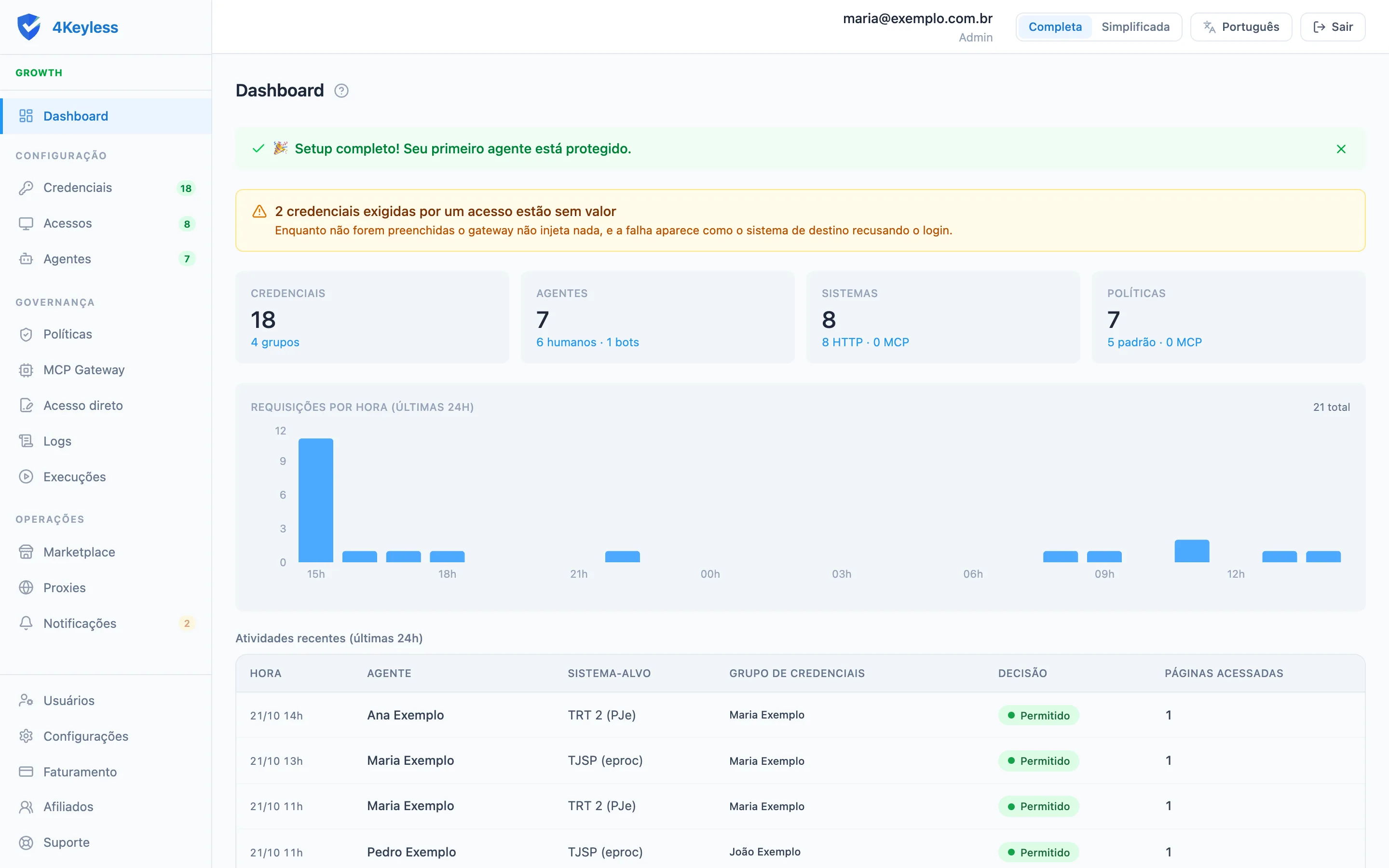1389x868 pixels.
Task: Click the Notificações bell icon
Action: [x=26, y=623]
